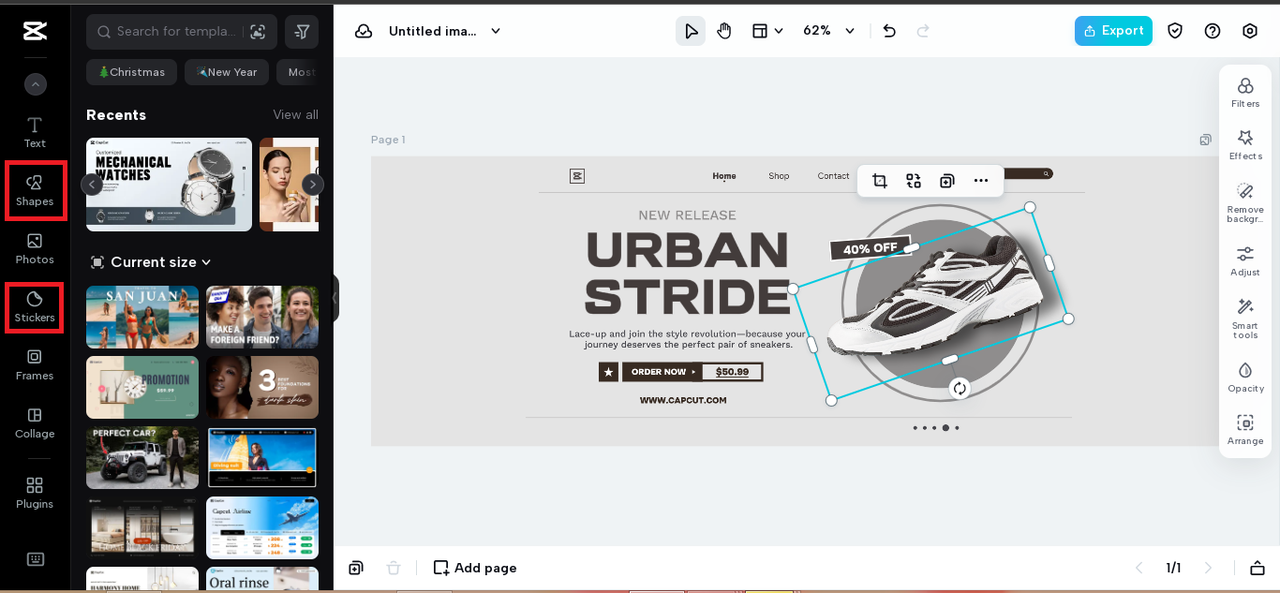Collapse the left templates panel handle
Screen dimensions: 1280x593
click(335, 298)
